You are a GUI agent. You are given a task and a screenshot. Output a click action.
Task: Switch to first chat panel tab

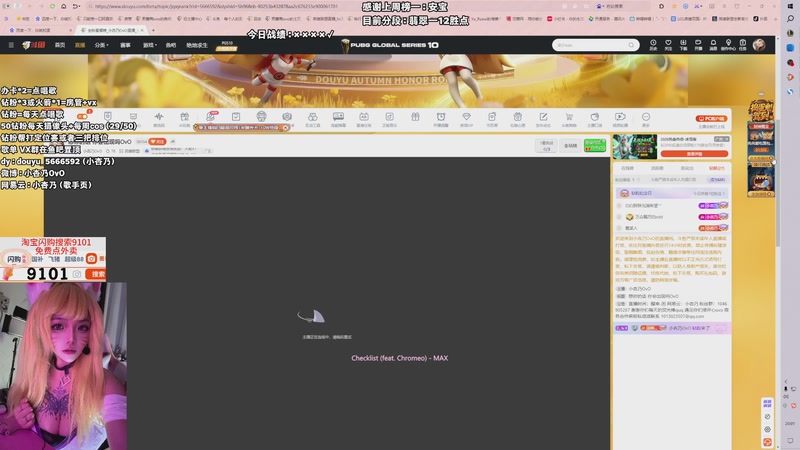point(627,168)
